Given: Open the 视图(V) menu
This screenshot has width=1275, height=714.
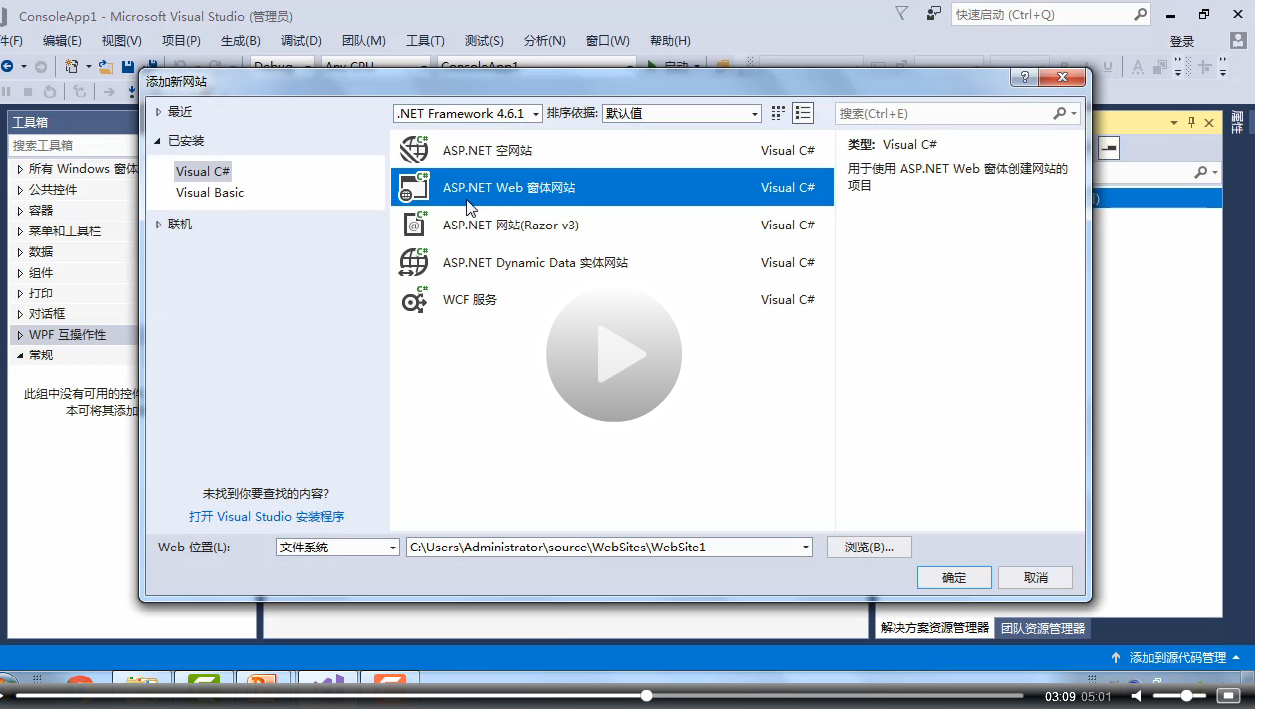Looking at the screenshot, I should point(122,41).
